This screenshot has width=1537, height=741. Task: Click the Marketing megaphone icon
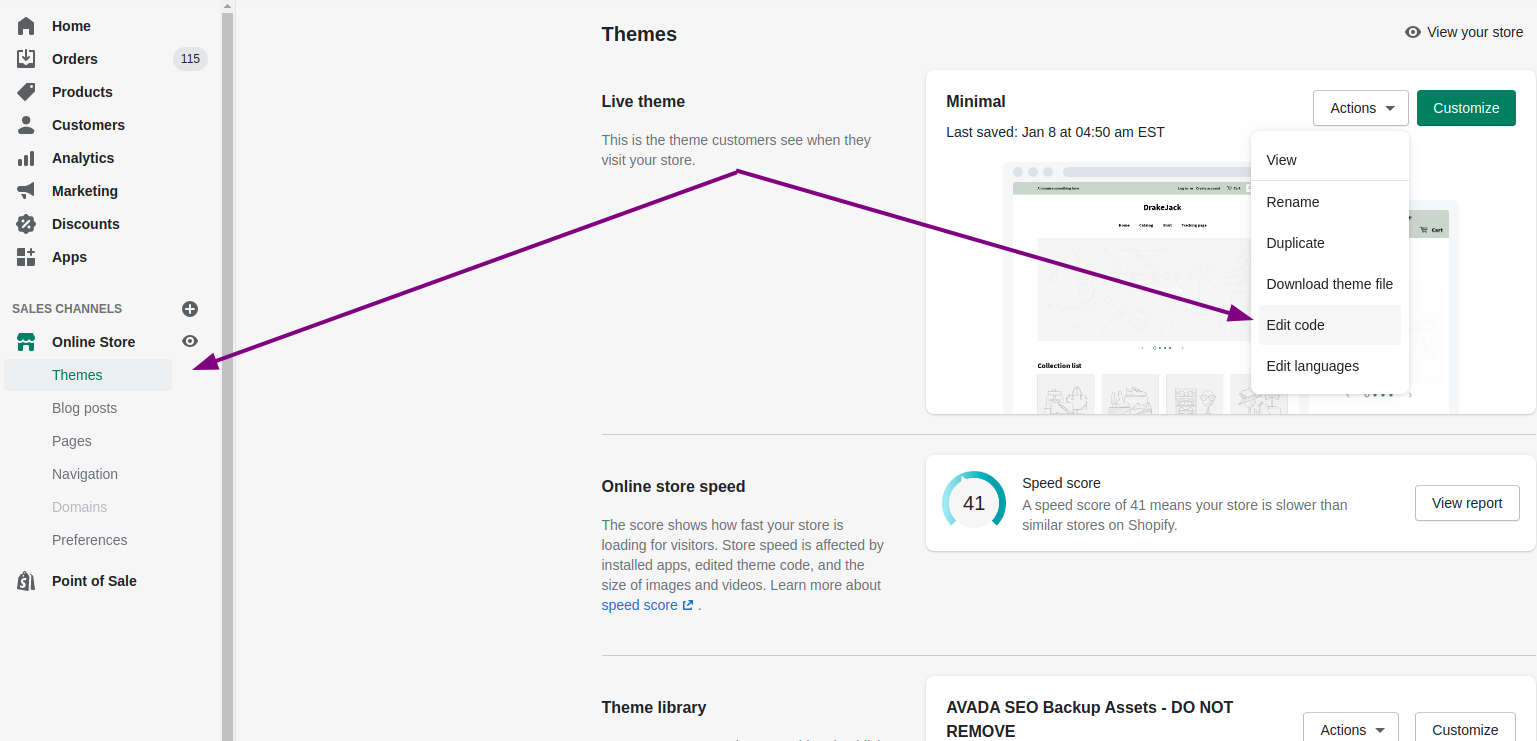(26, 191)
